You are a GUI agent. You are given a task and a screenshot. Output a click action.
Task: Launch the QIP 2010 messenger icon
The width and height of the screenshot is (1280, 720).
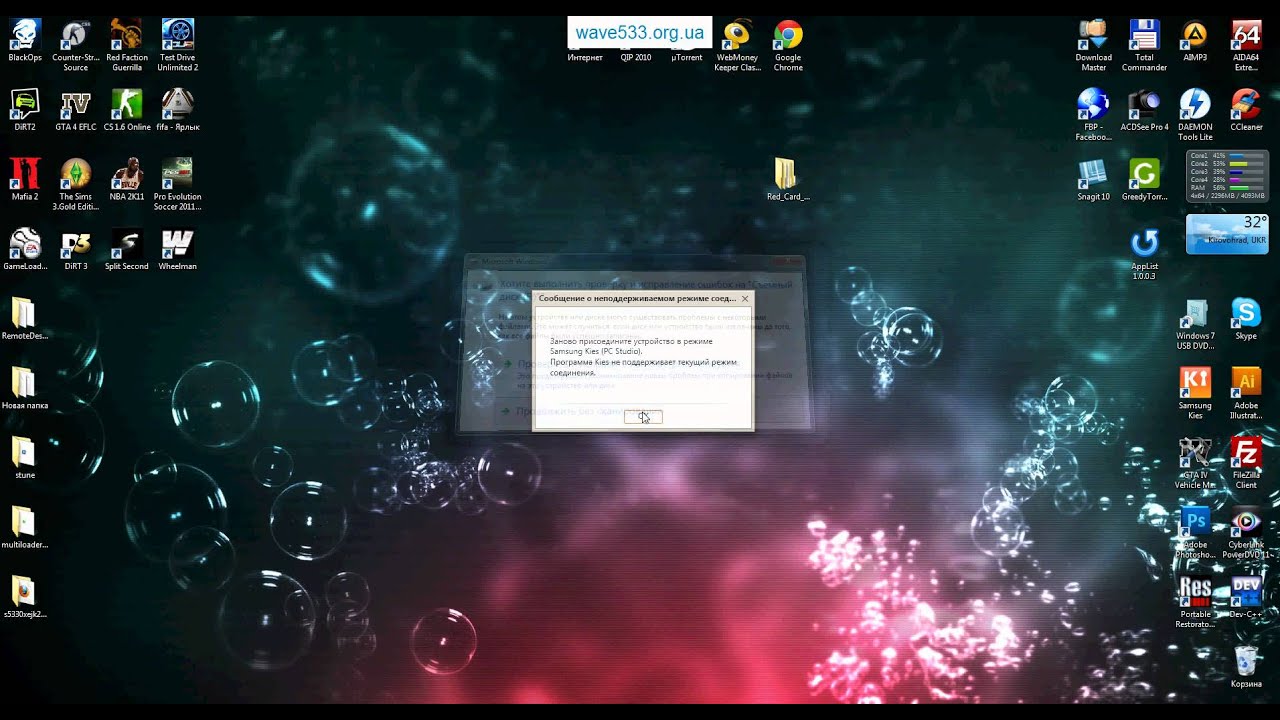click(x=636, y=57)
